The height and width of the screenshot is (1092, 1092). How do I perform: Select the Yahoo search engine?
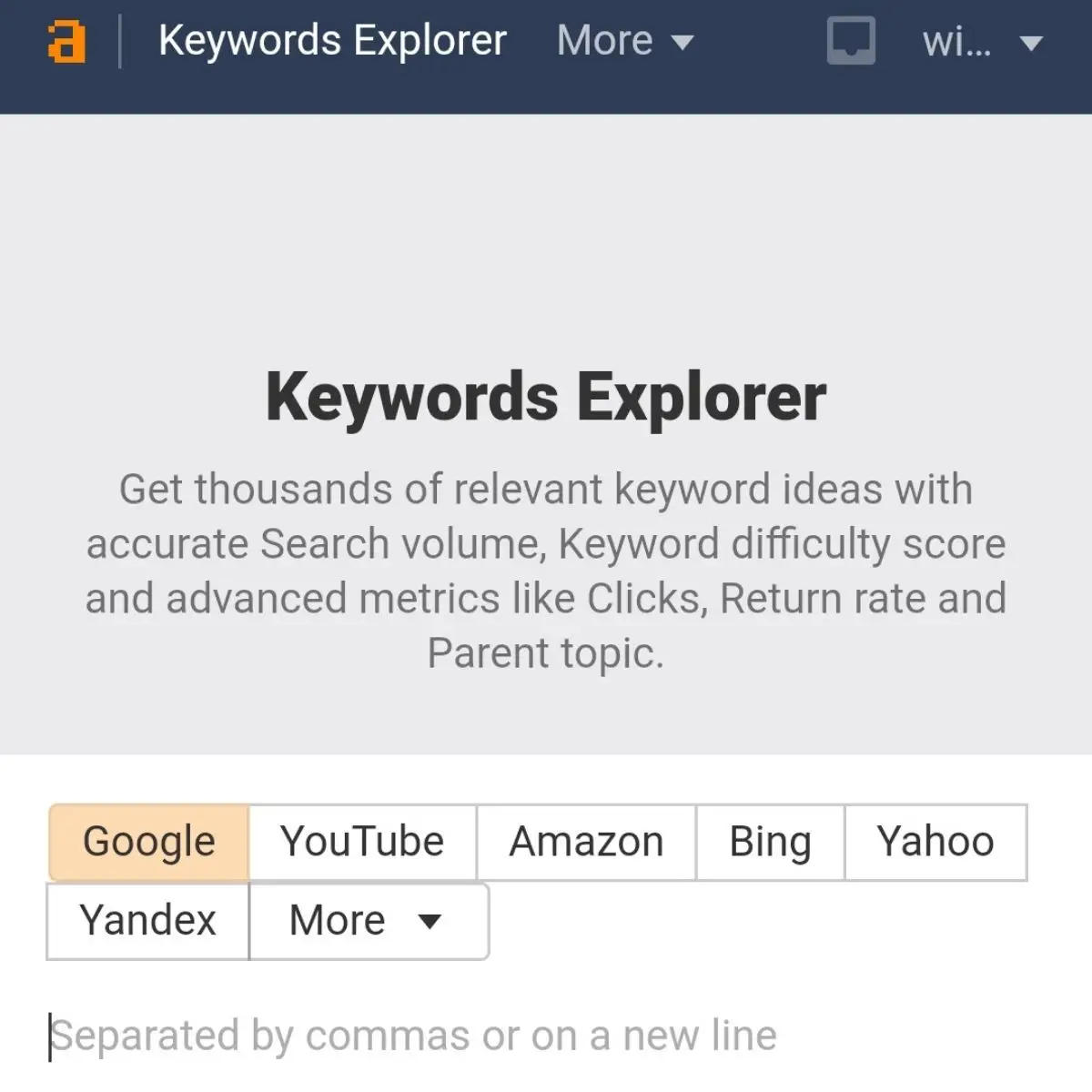point(935,842)
